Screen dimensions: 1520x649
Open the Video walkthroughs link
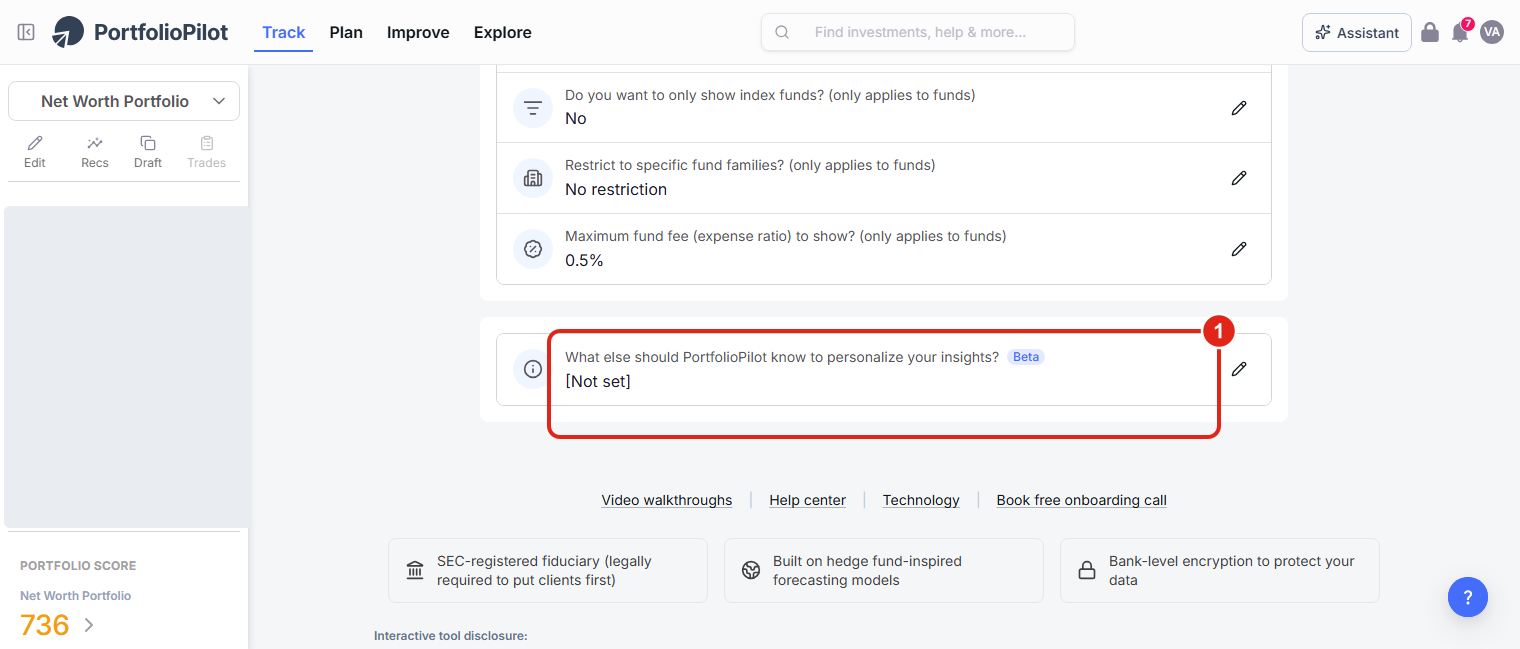pos(667,500)
